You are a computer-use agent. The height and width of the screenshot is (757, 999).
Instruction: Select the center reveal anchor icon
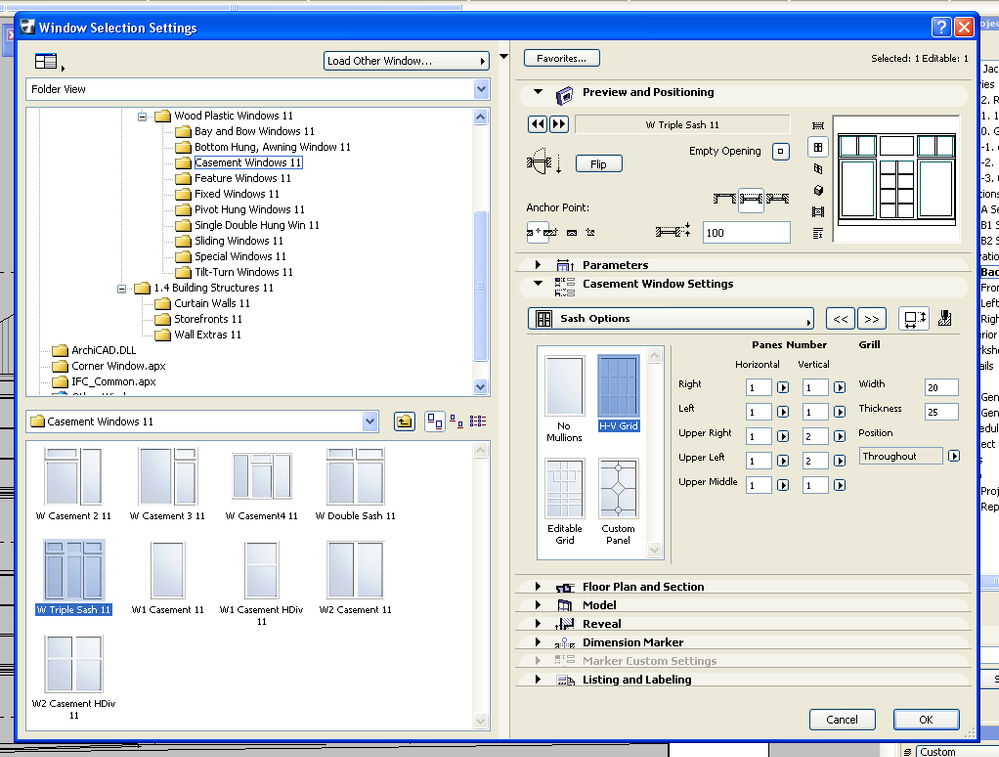click(x=751, y=200)
